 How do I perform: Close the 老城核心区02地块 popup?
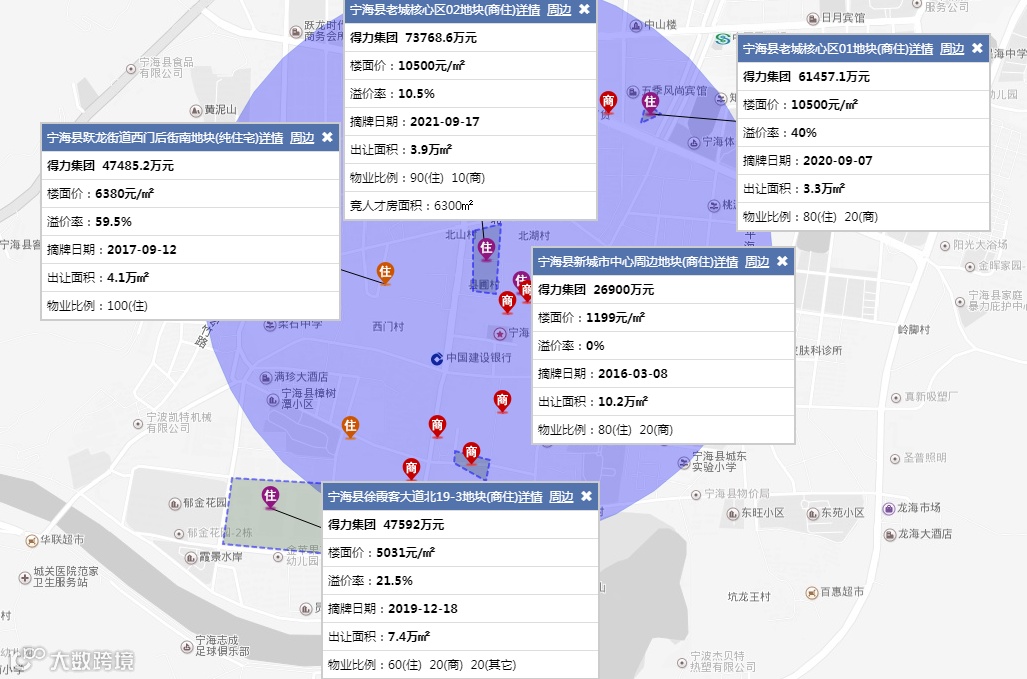584,10
